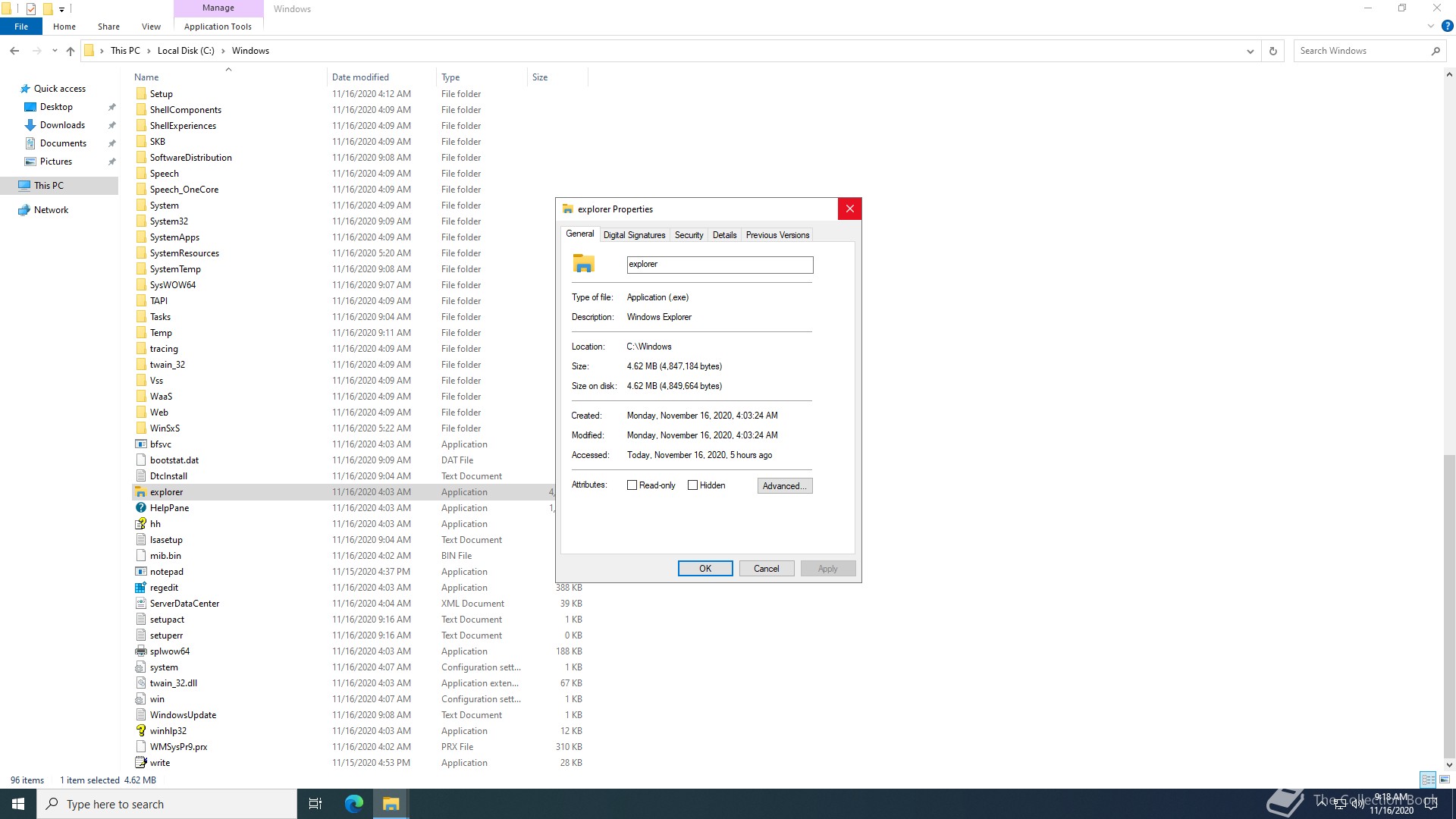Click the HelpPane file icon
1456x819 pixels.
[x=140, y=508]
